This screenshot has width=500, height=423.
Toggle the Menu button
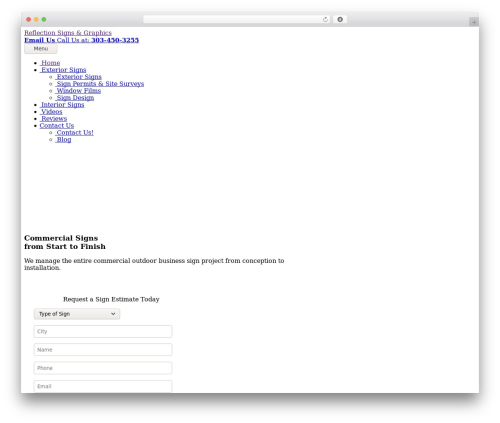41,49
